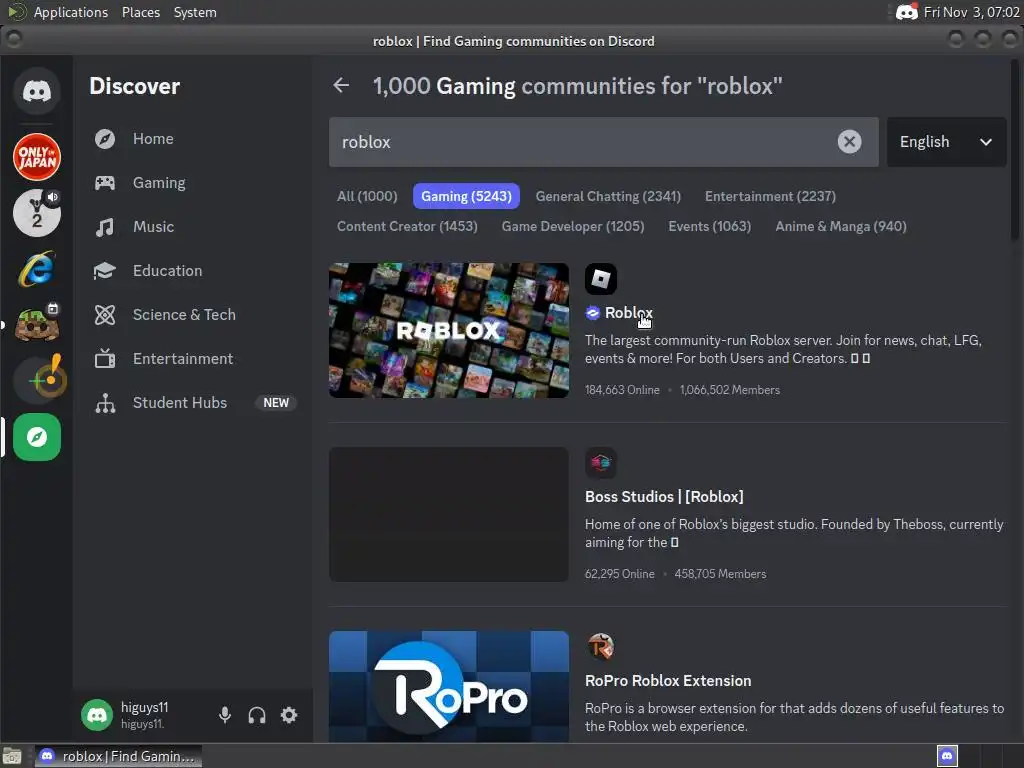Screen dimensions: 1024x768
Task: Click the higuys11 username text
Action: pos(144,707)
